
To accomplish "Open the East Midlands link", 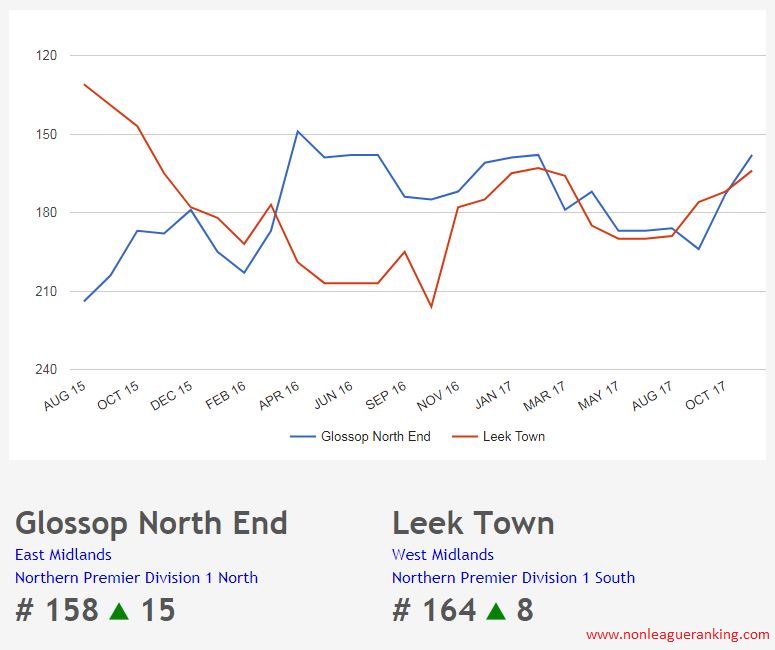I will tap(63, 555).
